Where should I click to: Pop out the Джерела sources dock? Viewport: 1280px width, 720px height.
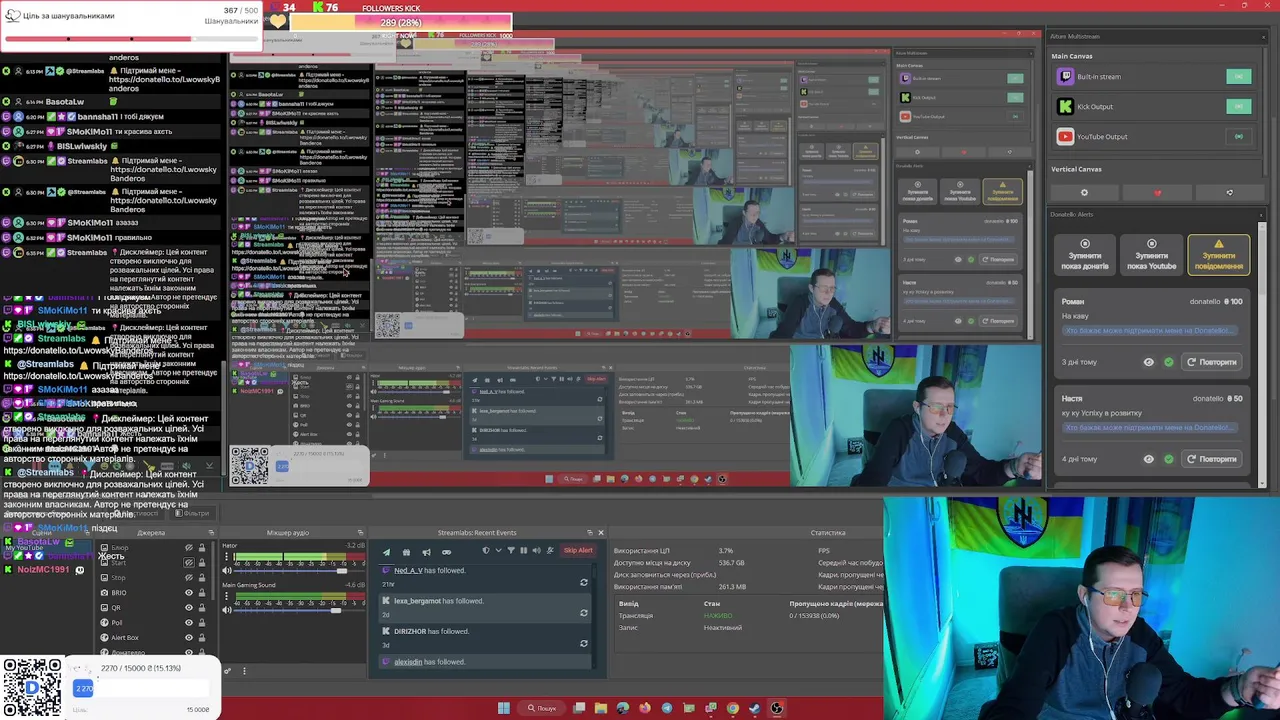(213, 532)
